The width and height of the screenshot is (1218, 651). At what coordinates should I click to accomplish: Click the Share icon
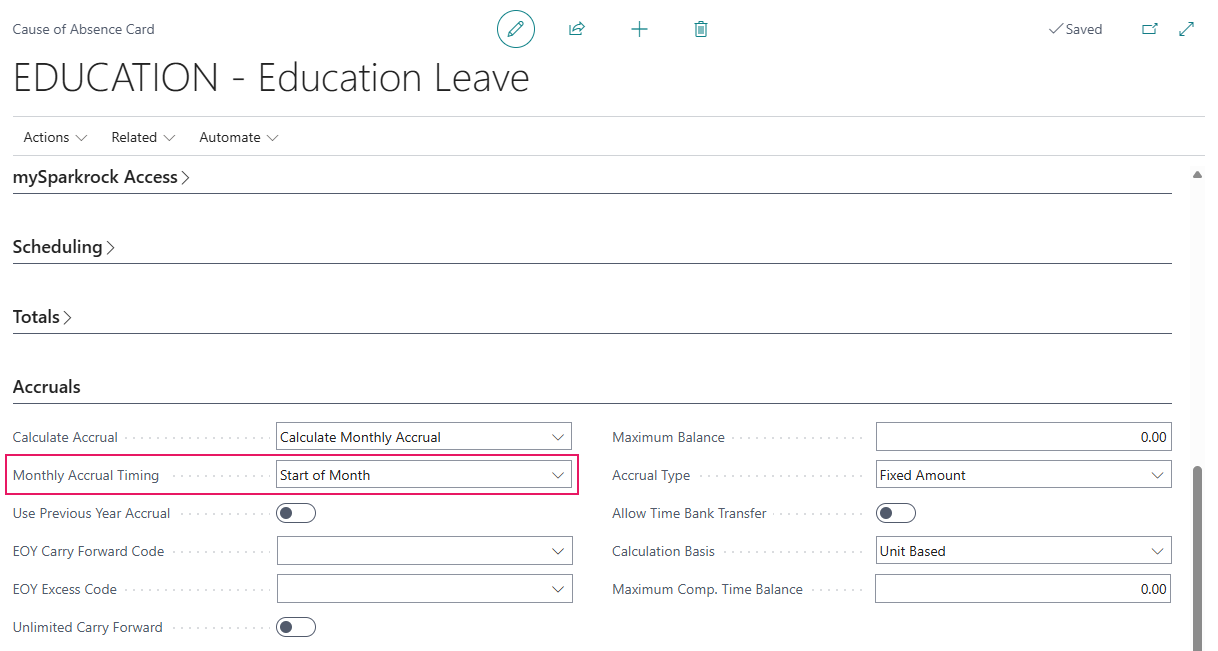coord(577,29)
